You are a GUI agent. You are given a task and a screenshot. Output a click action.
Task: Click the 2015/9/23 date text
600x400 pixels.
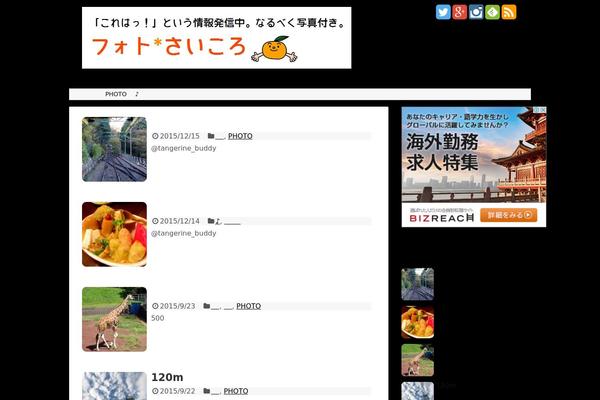tap(177, 306)
